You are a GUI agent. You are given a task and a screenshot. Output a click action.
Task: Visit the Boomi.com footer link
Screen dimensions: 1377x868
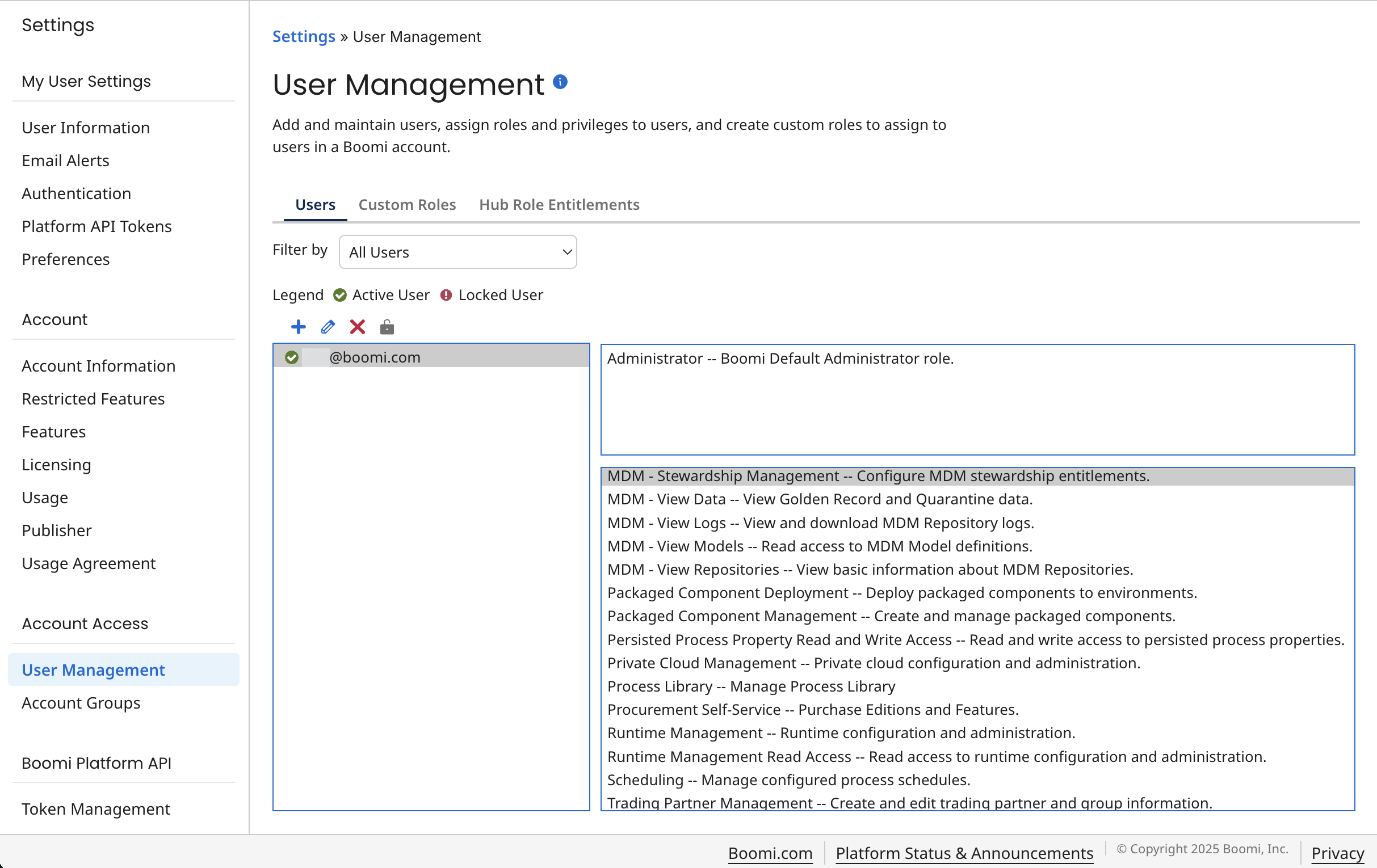[x=770, y=853]
